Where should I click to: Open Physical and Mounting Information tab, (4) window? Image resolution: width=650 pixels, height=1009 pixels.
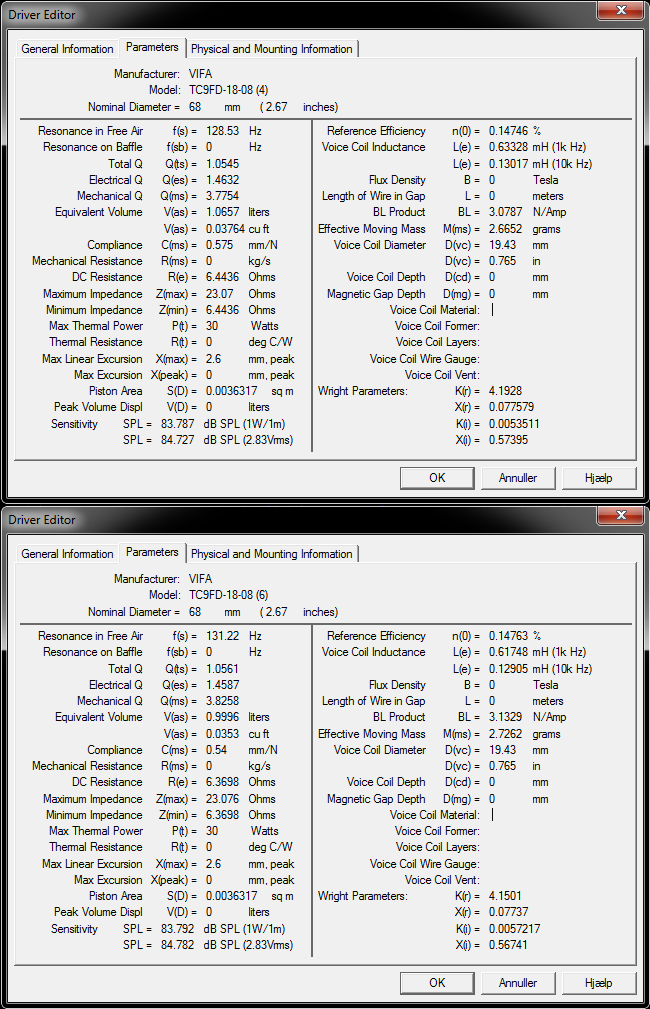pos(272,49)
